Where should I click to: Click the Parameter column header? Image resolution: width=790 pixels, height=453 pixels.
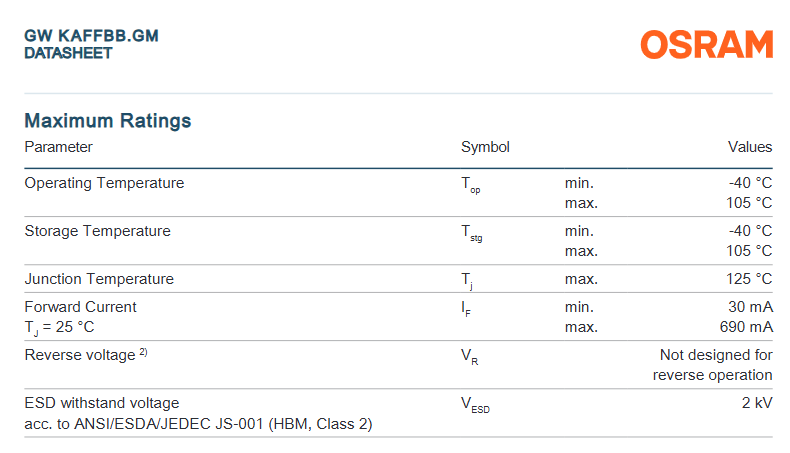(58, 147)
